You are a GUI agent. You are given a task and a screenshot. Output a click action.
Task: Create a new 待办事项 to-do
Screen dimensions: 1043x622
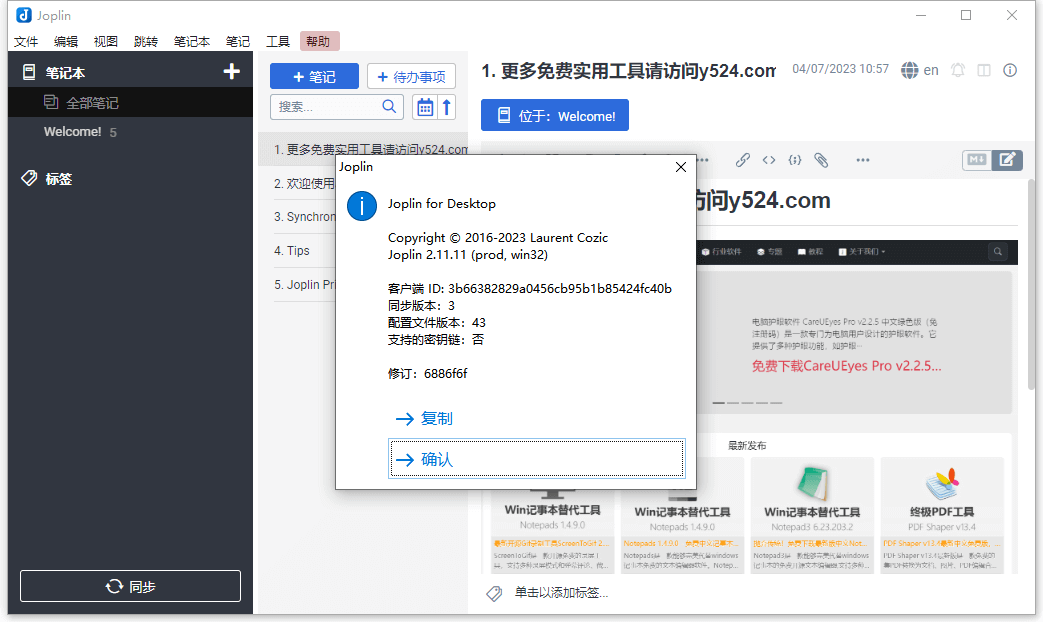click(411, 77)
